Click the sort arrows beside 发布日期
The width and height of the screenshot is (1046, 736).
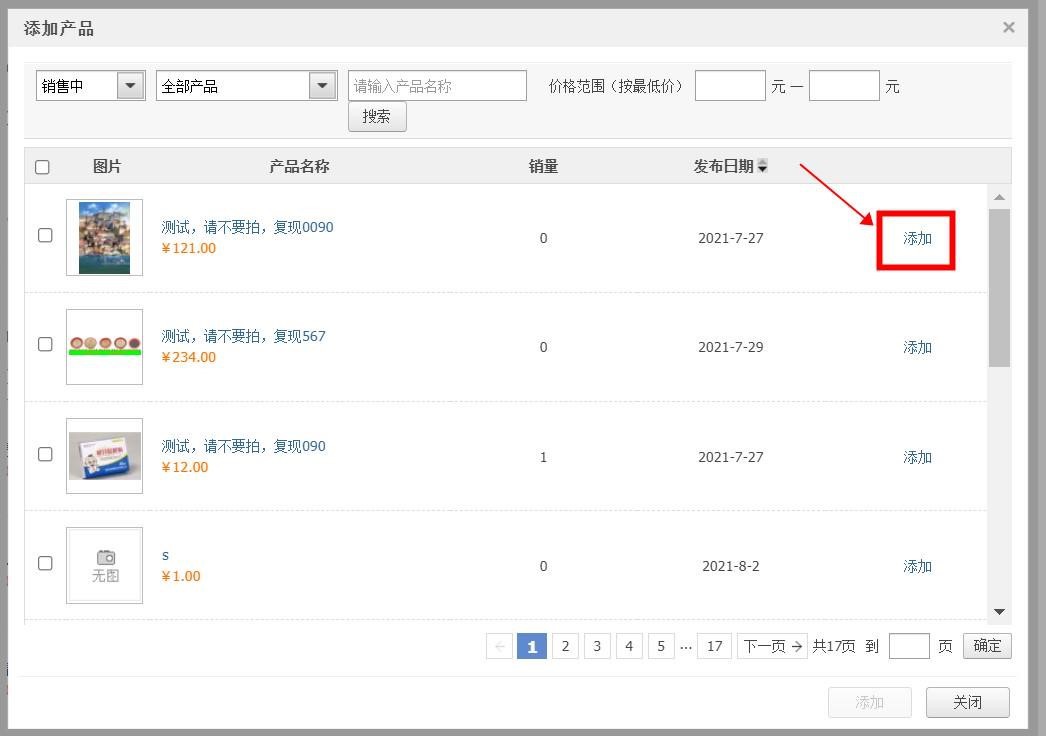point(763,167)
